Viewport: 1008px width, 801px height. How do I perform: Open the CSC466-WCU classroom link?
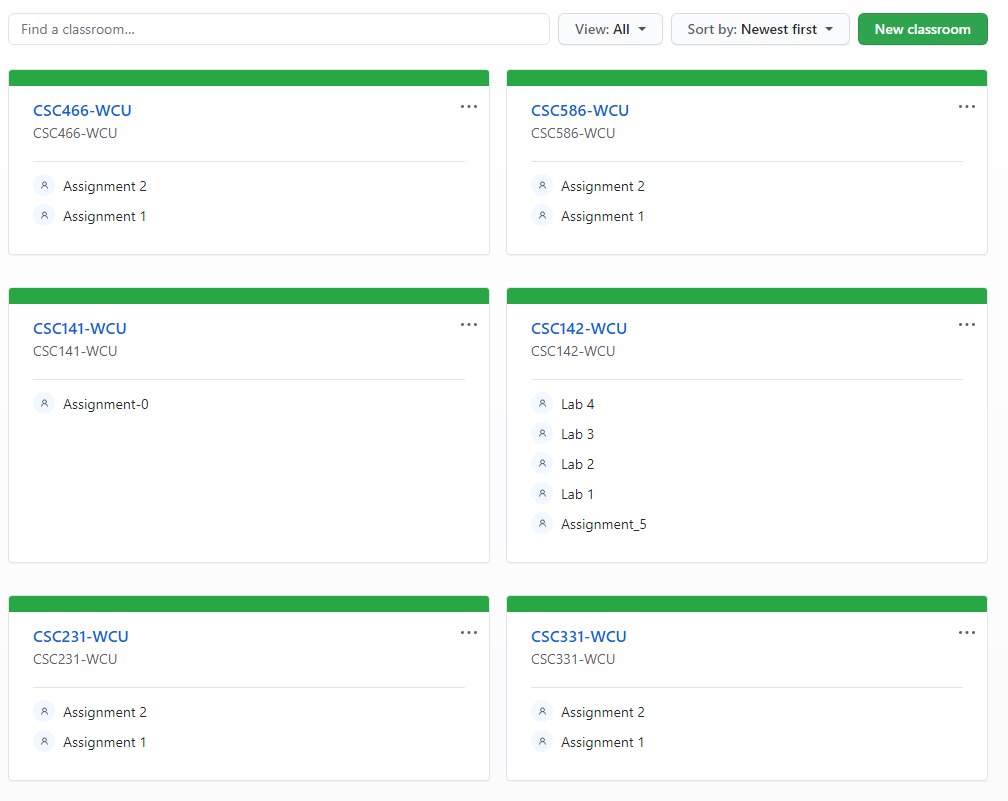tap(82, 111)
